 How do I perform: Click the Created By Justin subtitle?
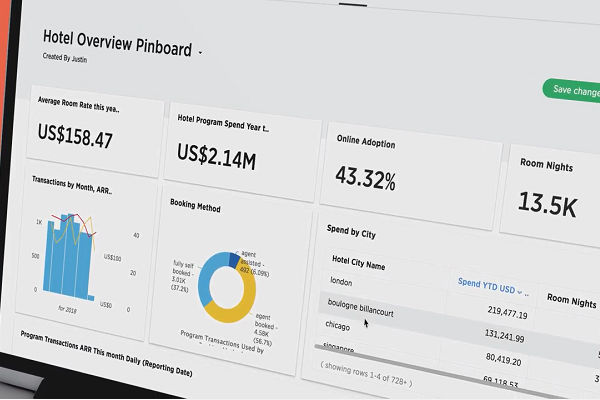point(65,58)
